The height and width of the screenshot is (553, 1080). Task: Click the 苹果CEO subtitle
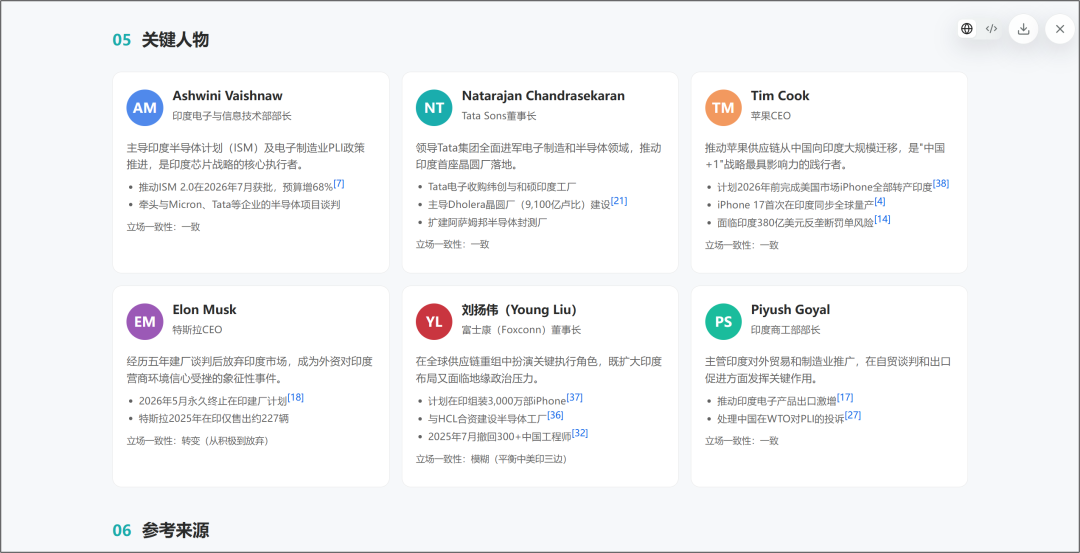coord(771,116)
